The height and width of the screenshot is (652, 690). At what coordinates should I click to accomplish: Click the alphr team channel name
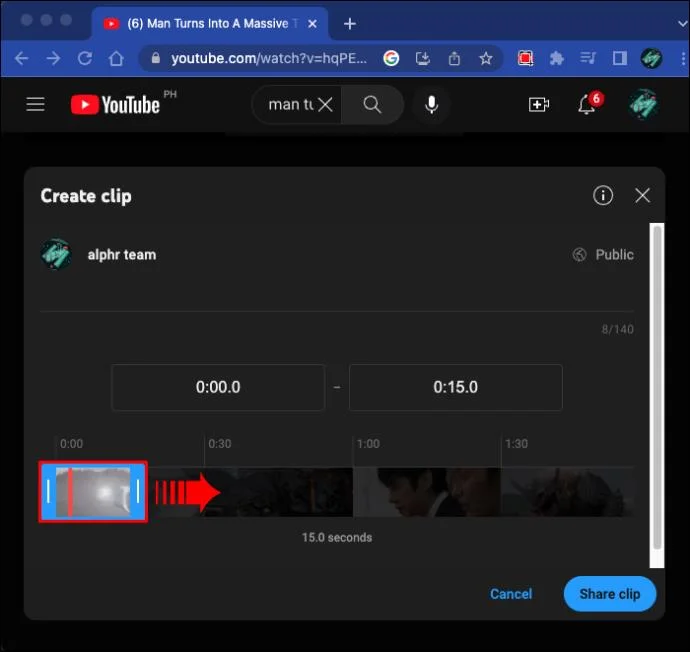pyautogui.click(x=122, y=255)
